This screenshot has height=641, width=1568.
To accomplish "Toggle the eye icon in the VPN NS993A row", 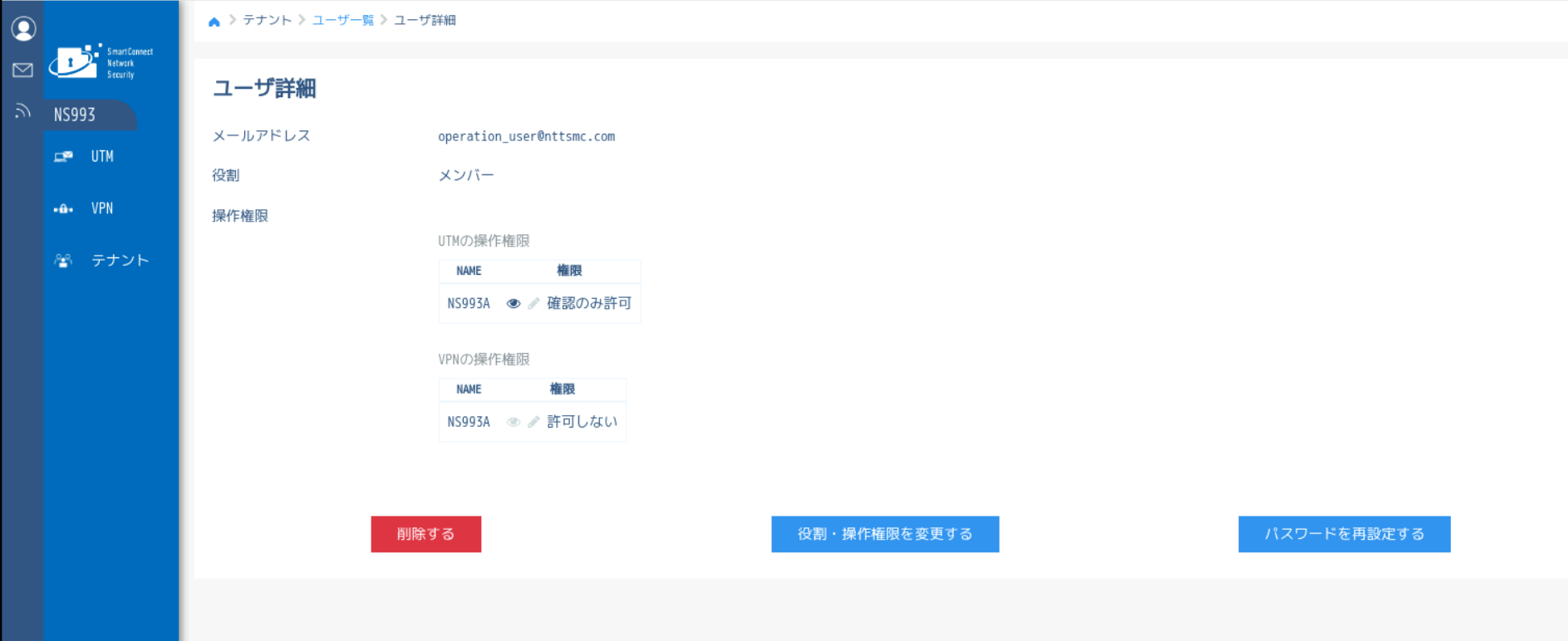I will point(514,423).
